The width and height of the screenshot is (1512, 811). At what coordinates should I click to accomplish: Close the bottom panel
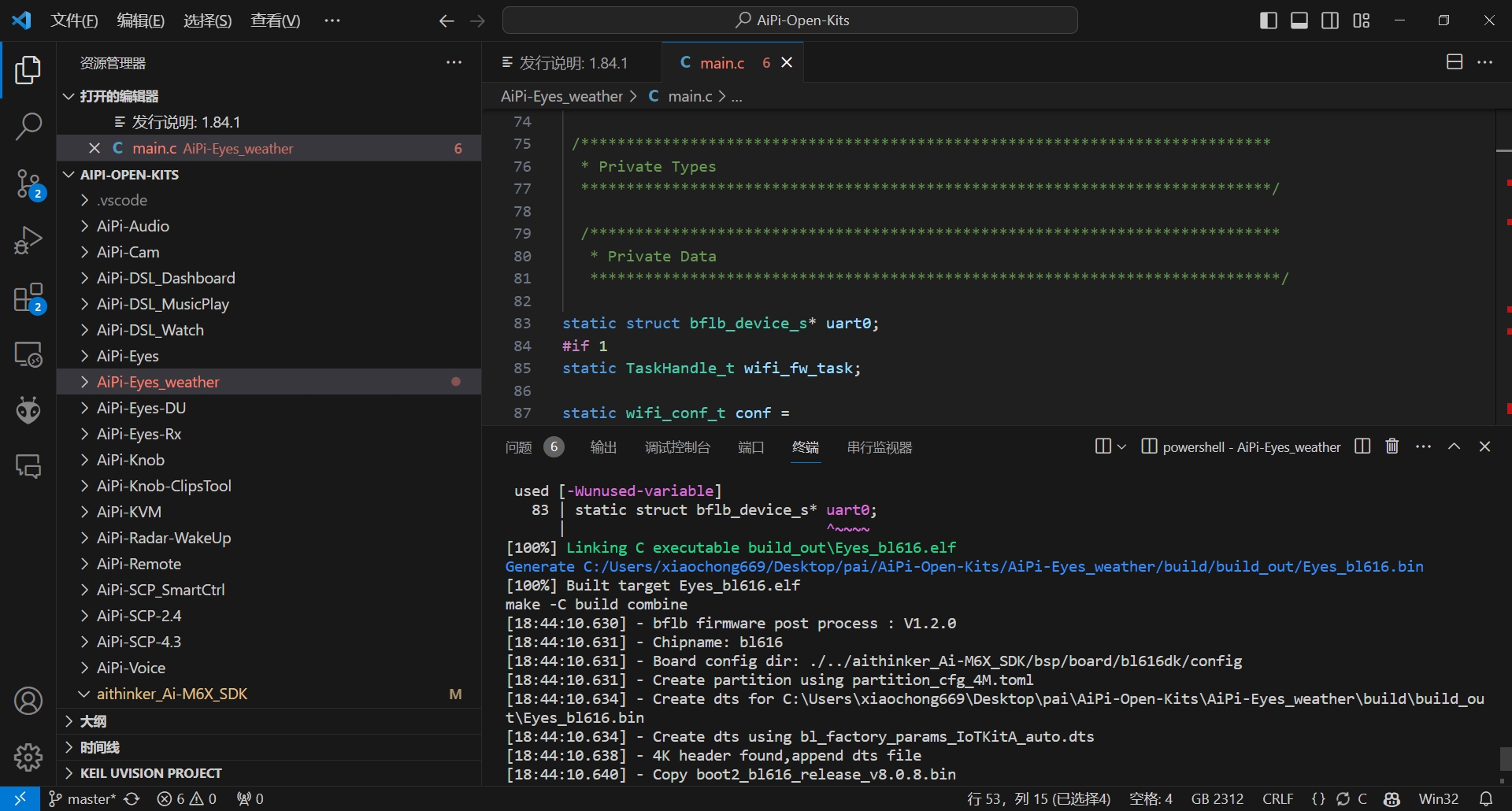[x=1485, y=446]
